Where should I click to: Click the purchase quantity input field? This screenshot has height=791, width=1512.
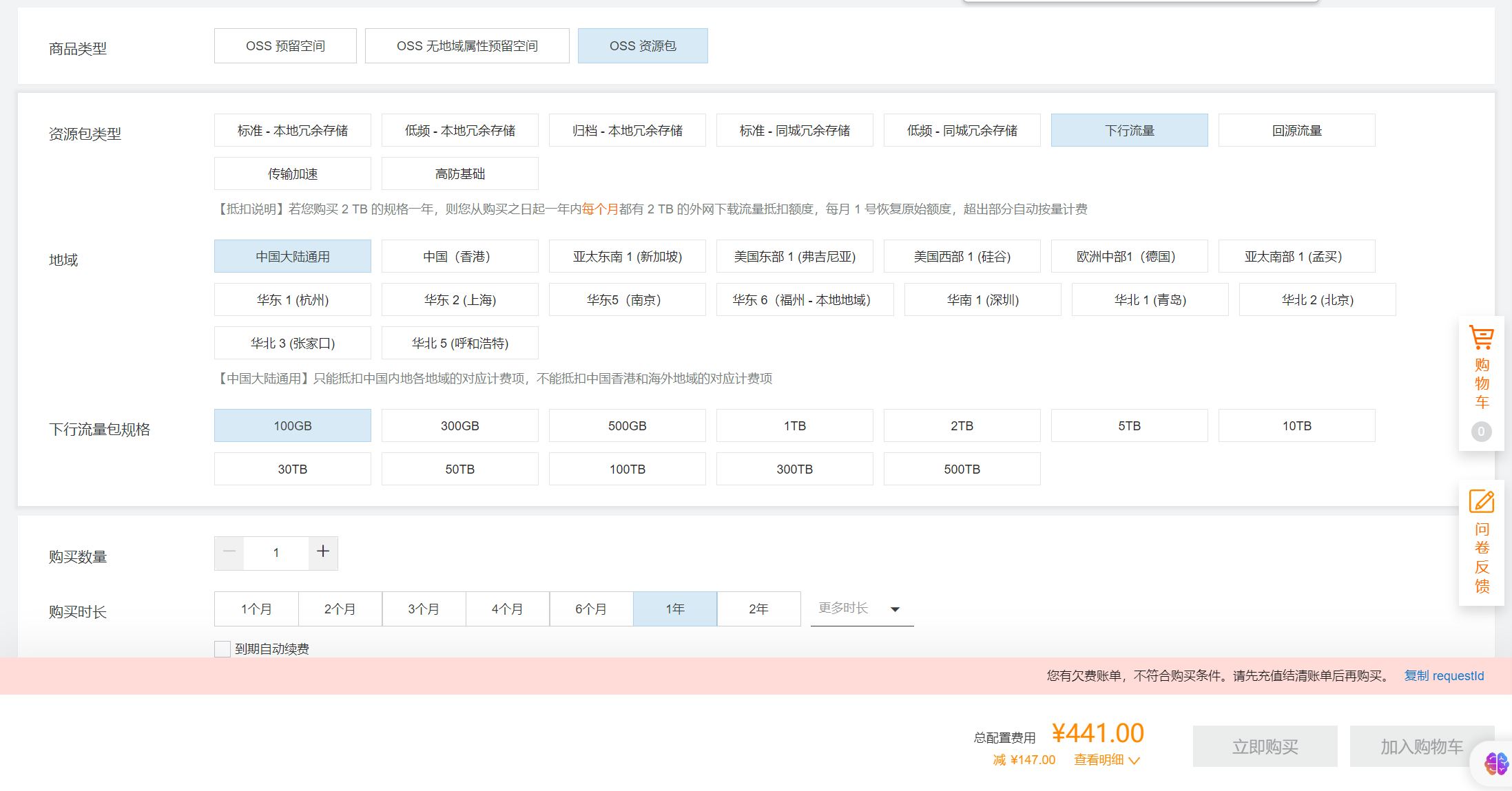pos(276,553)
